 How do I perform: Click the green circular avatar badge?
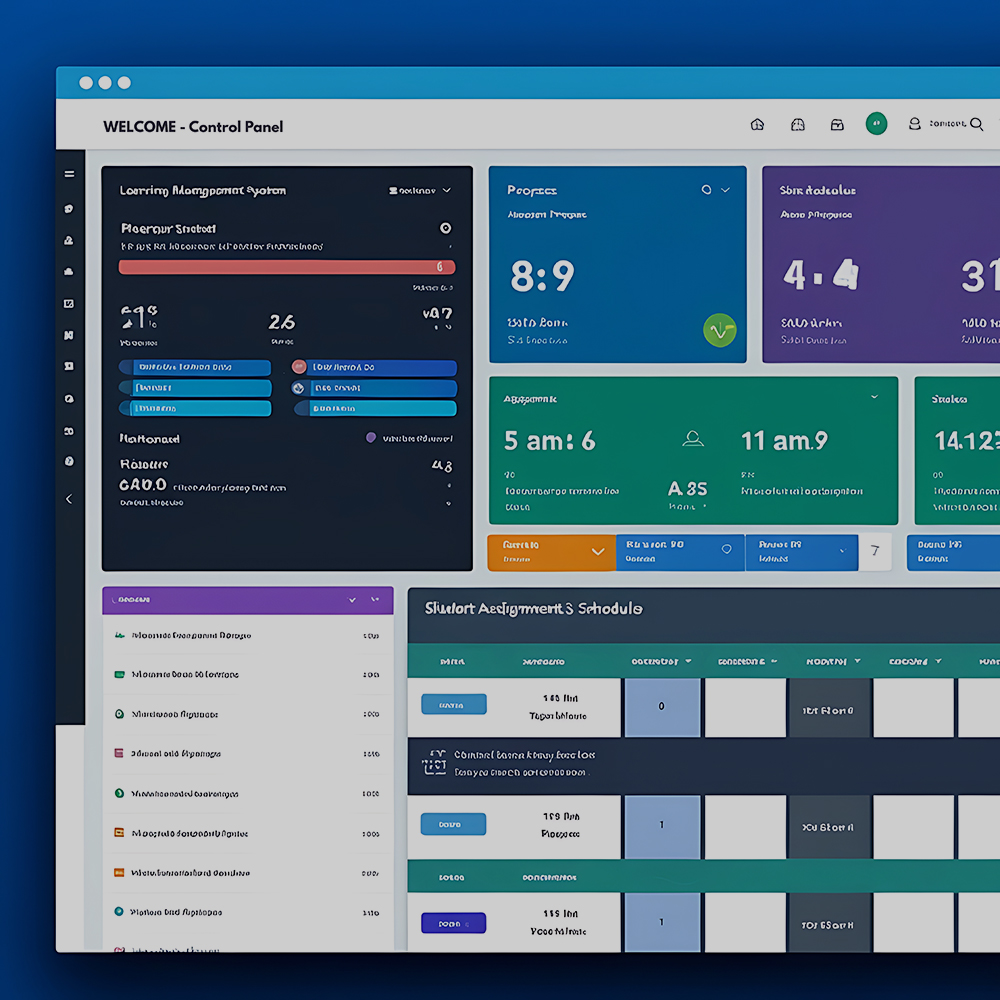[876, 124]
